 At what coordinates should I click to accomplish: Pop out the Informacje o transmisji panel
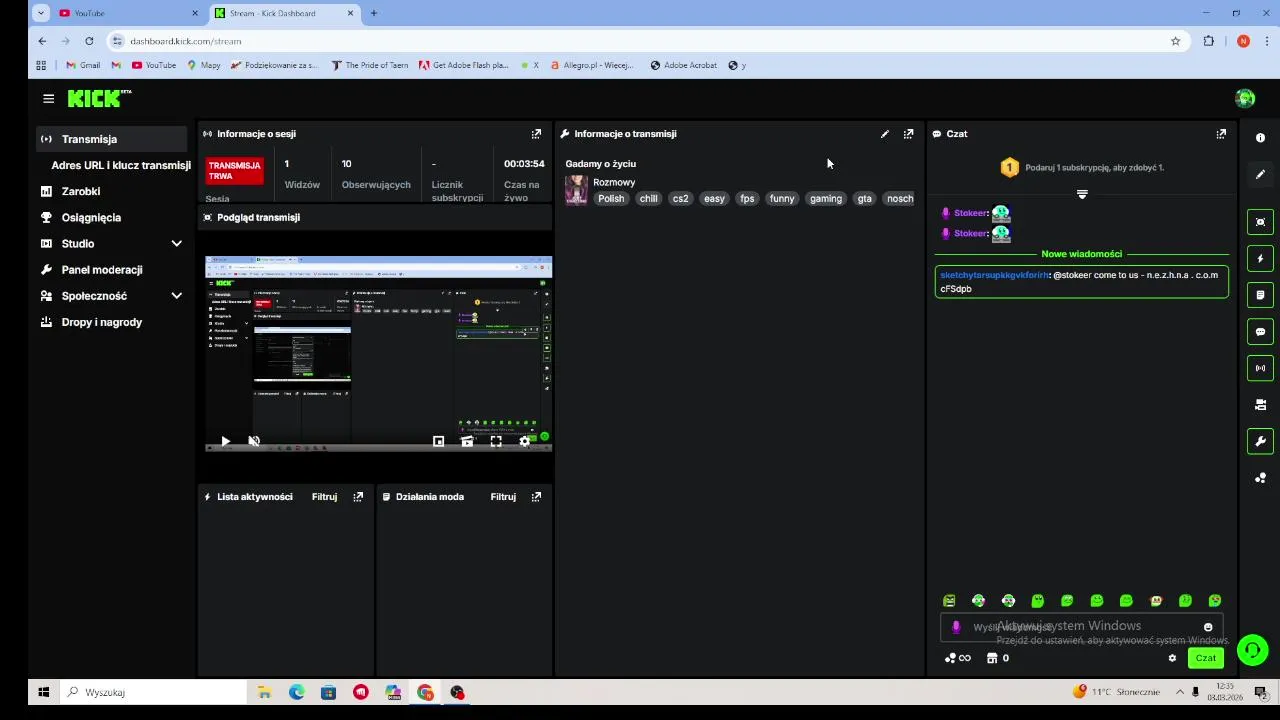click(908, 134)
